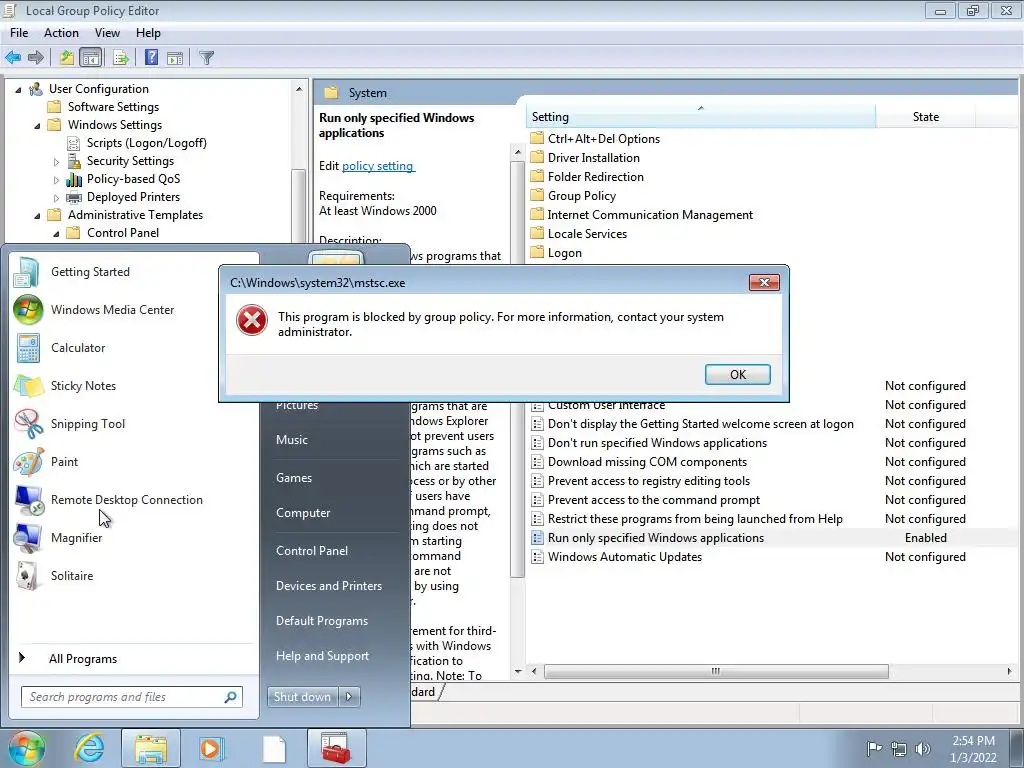Collapse the Control Panel tree node
Screen dimensions: 1024x768
coord(56,233)
